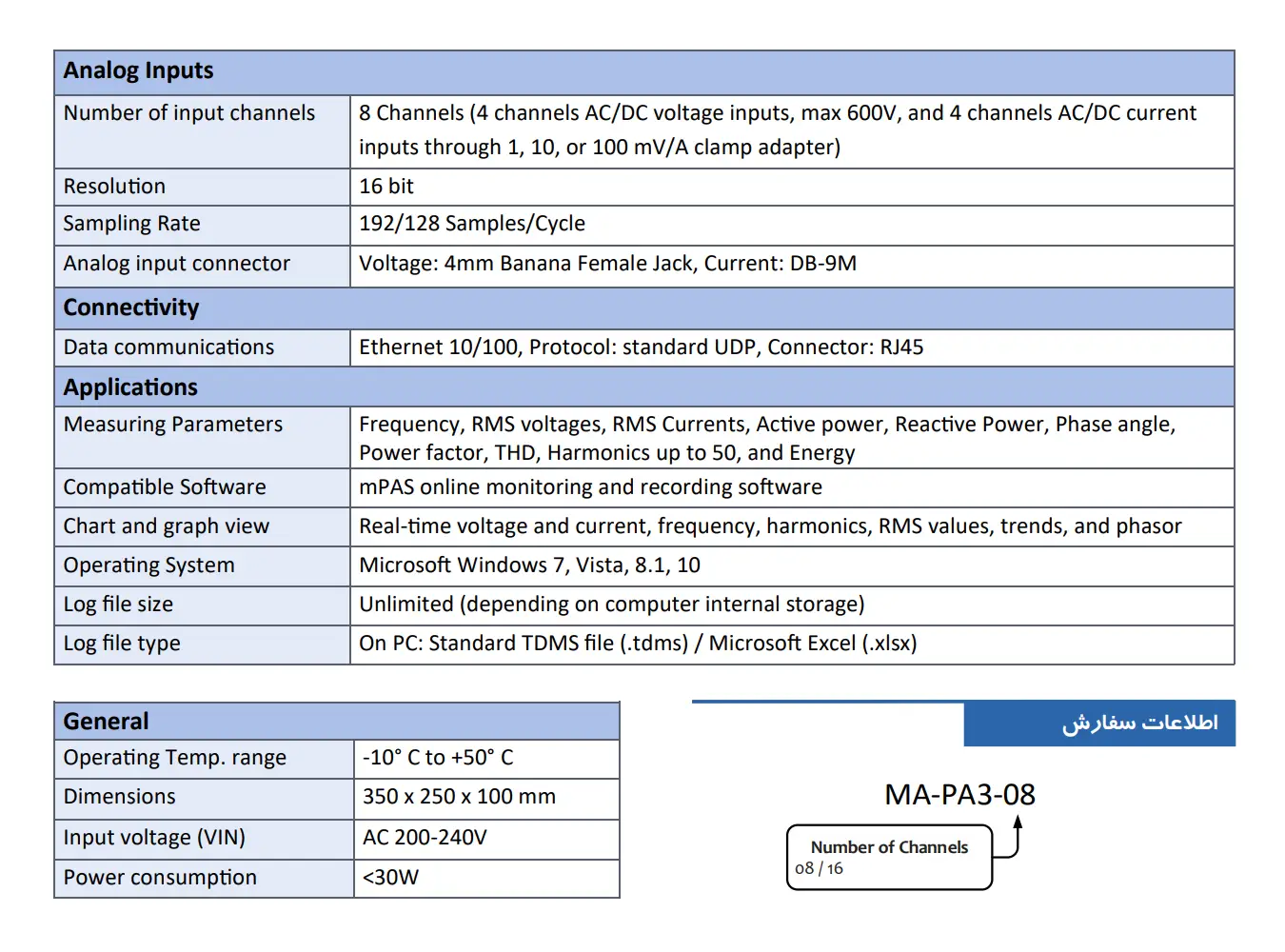Click the 'AC 200-240V' value
The height and width of the screenshot is (952, 1285).
click(x=425, y=838)
